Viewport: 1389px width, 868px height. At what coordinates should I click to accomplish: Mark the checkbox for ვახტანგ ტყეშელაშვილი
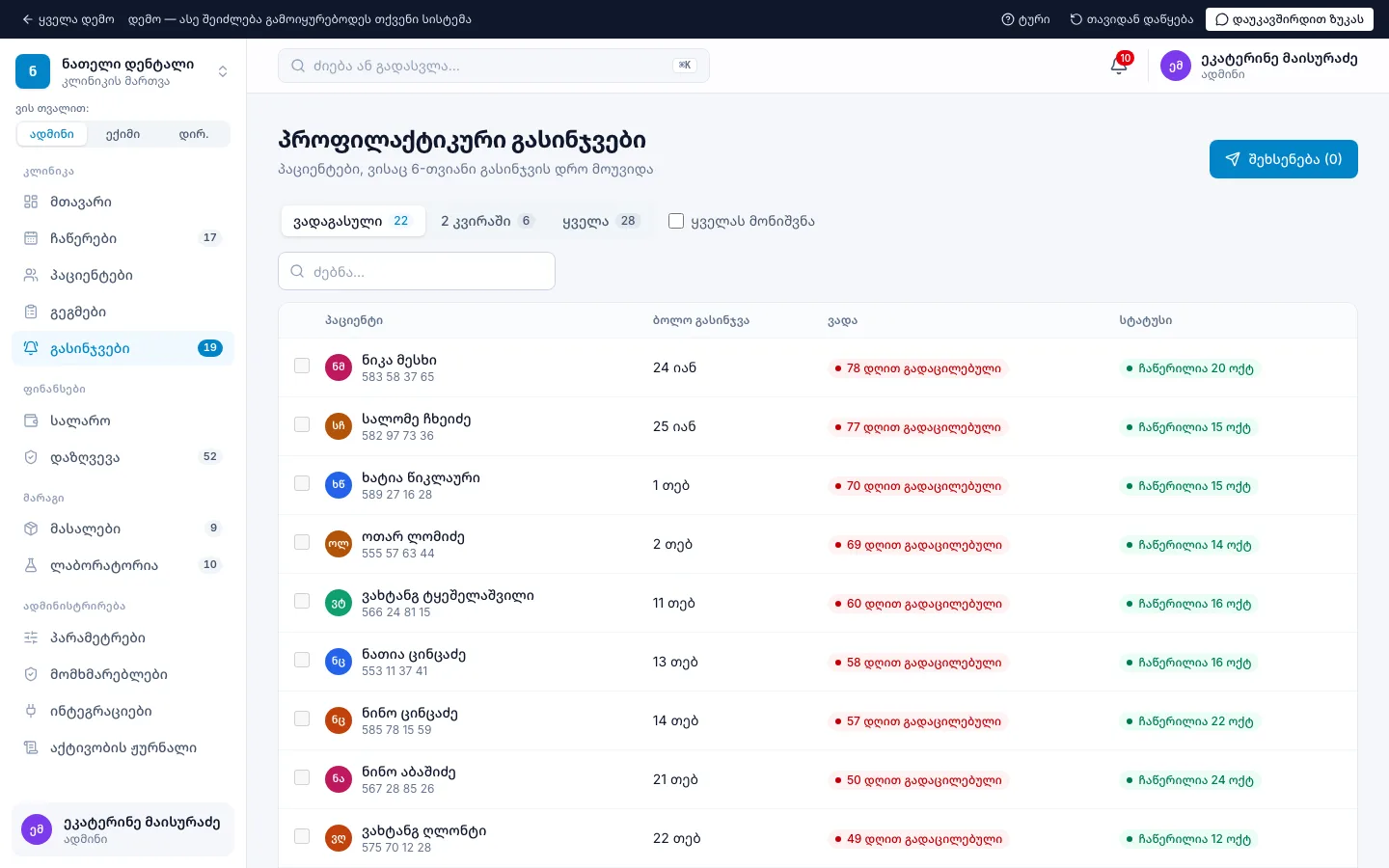click(302, 601)
